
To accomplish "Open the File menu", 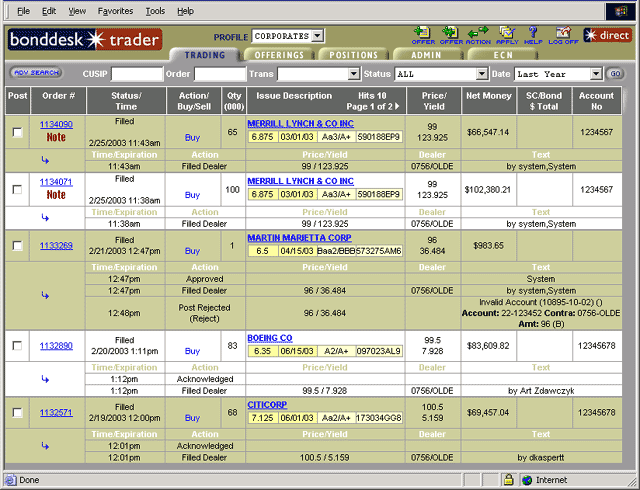I will [x=23, y=11].
